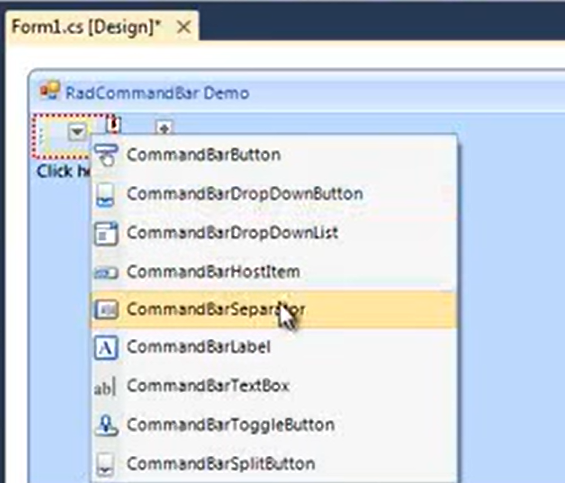Click the CommandBarButton icon
The height and width of the screenshot is (483, 565).
106,155
